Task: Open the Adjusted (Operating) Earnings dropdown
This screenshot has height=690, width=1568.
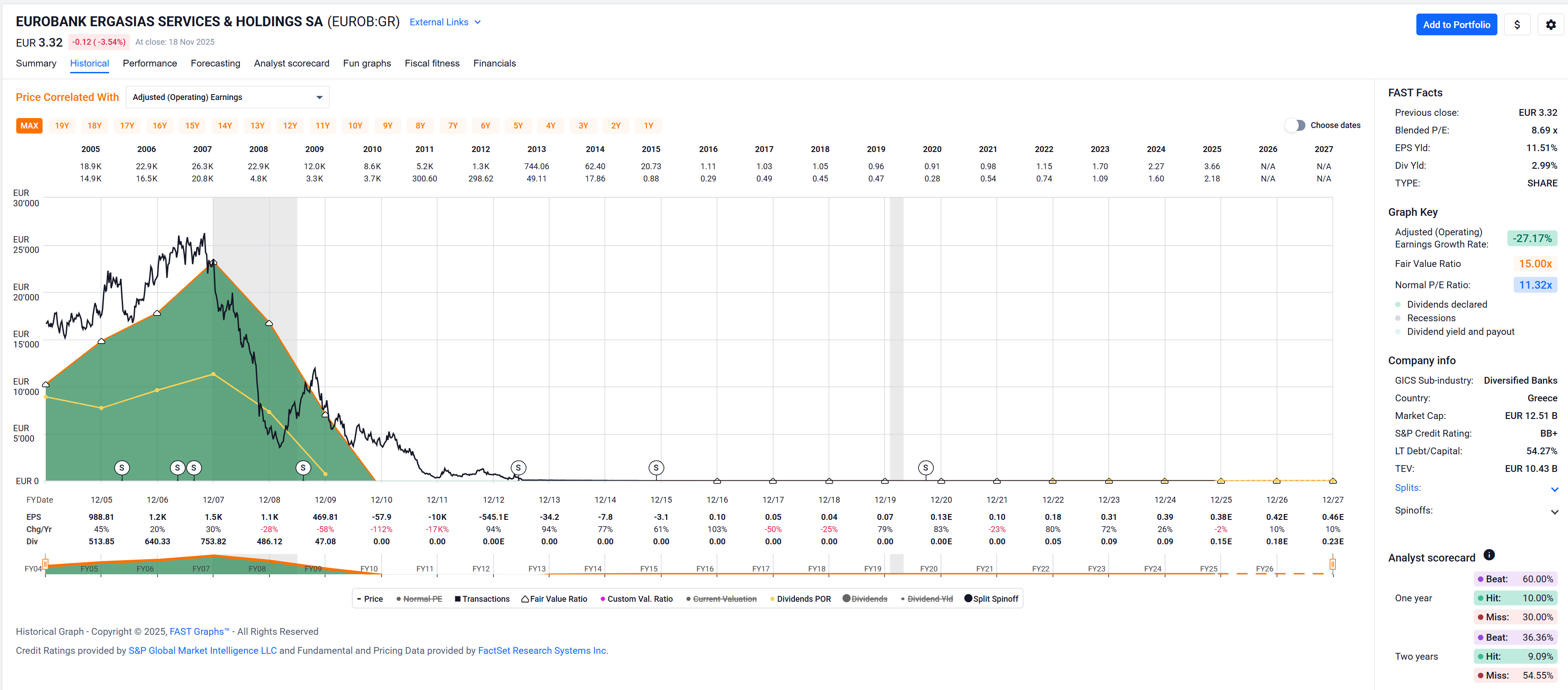Action: [227, 97]
